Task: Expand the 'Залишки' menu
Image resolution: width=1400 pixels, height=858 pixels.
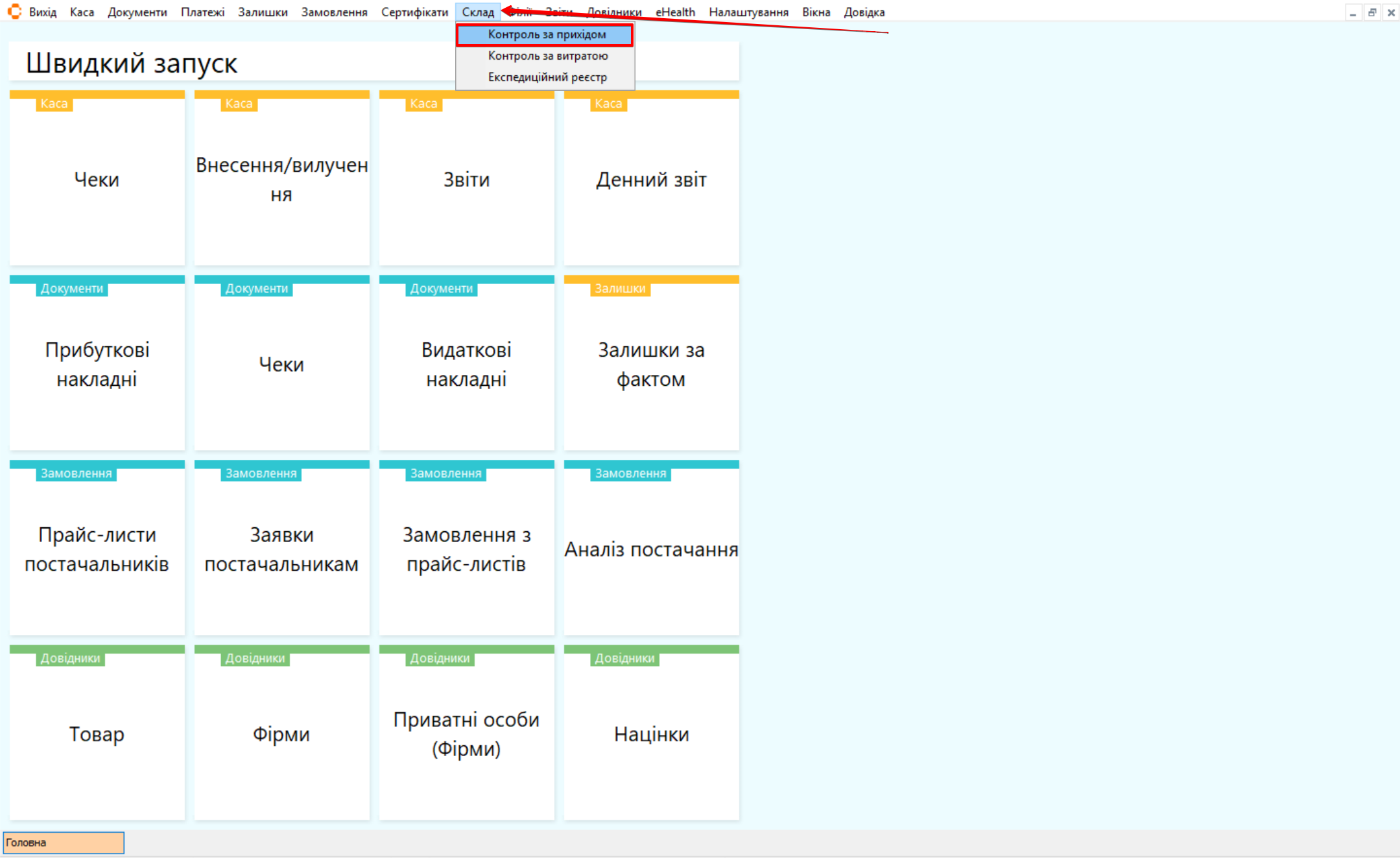Action: 262,12
